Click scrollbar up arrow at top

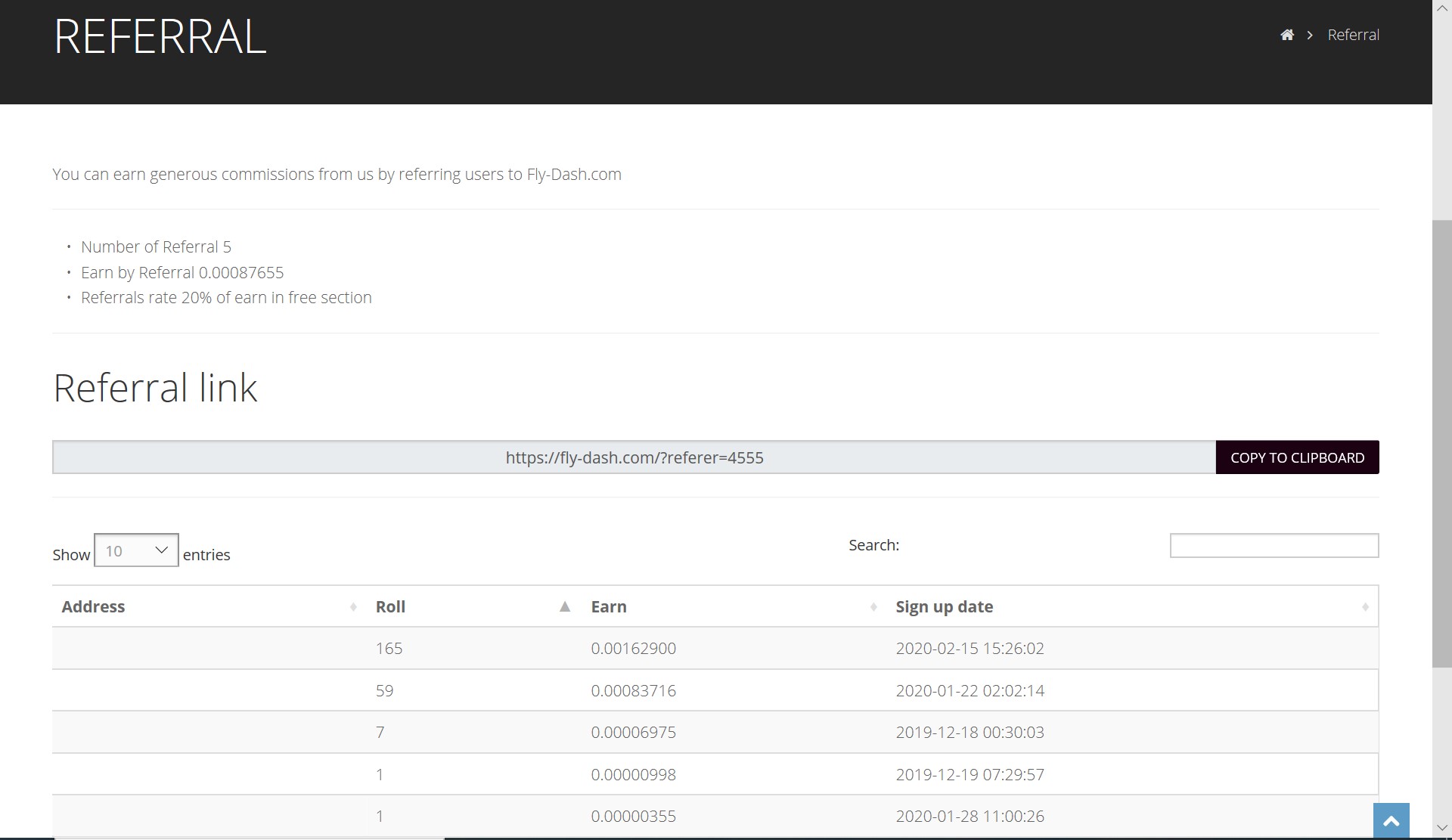(x=1441, y=7)
